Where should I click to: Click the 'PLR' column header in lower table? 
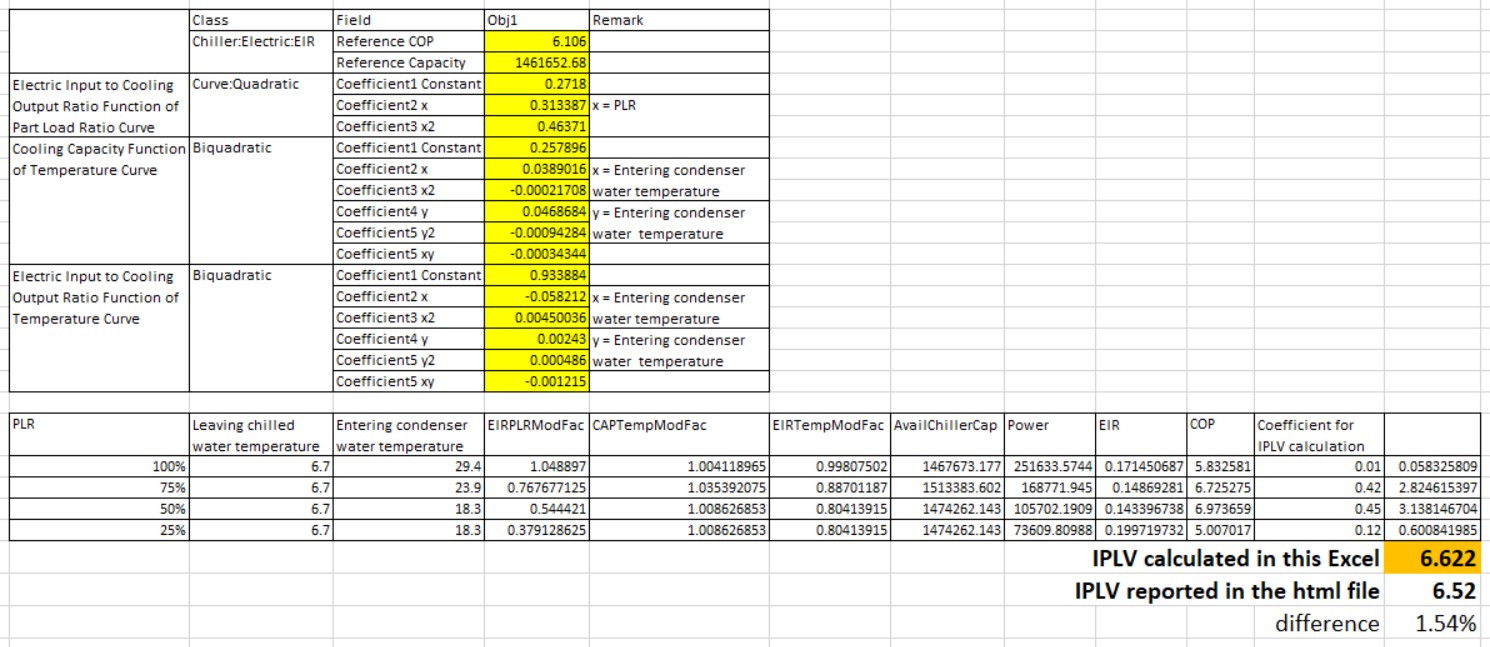pos(98,434)
